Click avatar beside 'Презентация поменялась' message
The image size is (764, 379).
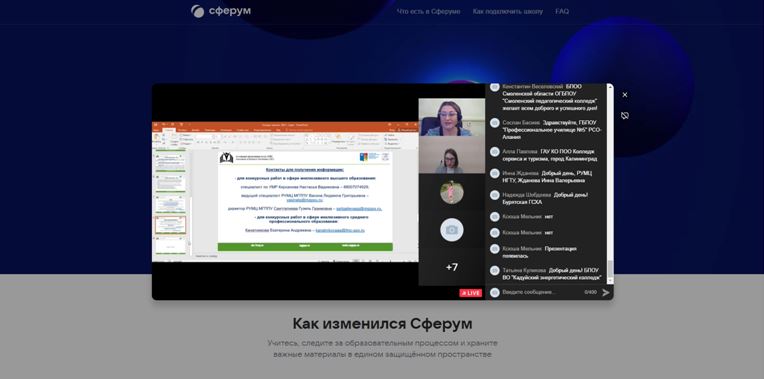(x=495, y=249)
